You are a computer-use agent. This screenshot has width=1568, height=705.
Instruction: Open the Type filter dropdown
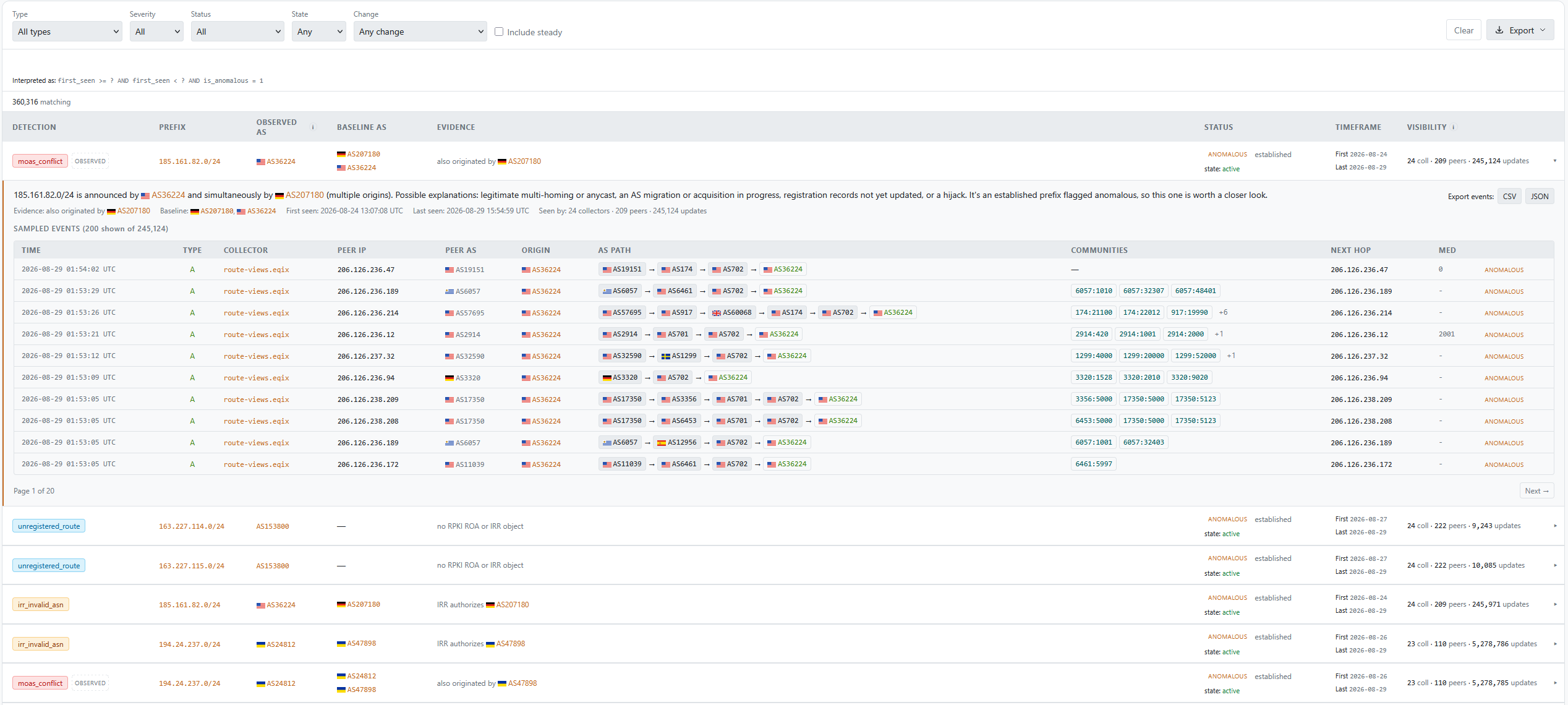[67, 32]
